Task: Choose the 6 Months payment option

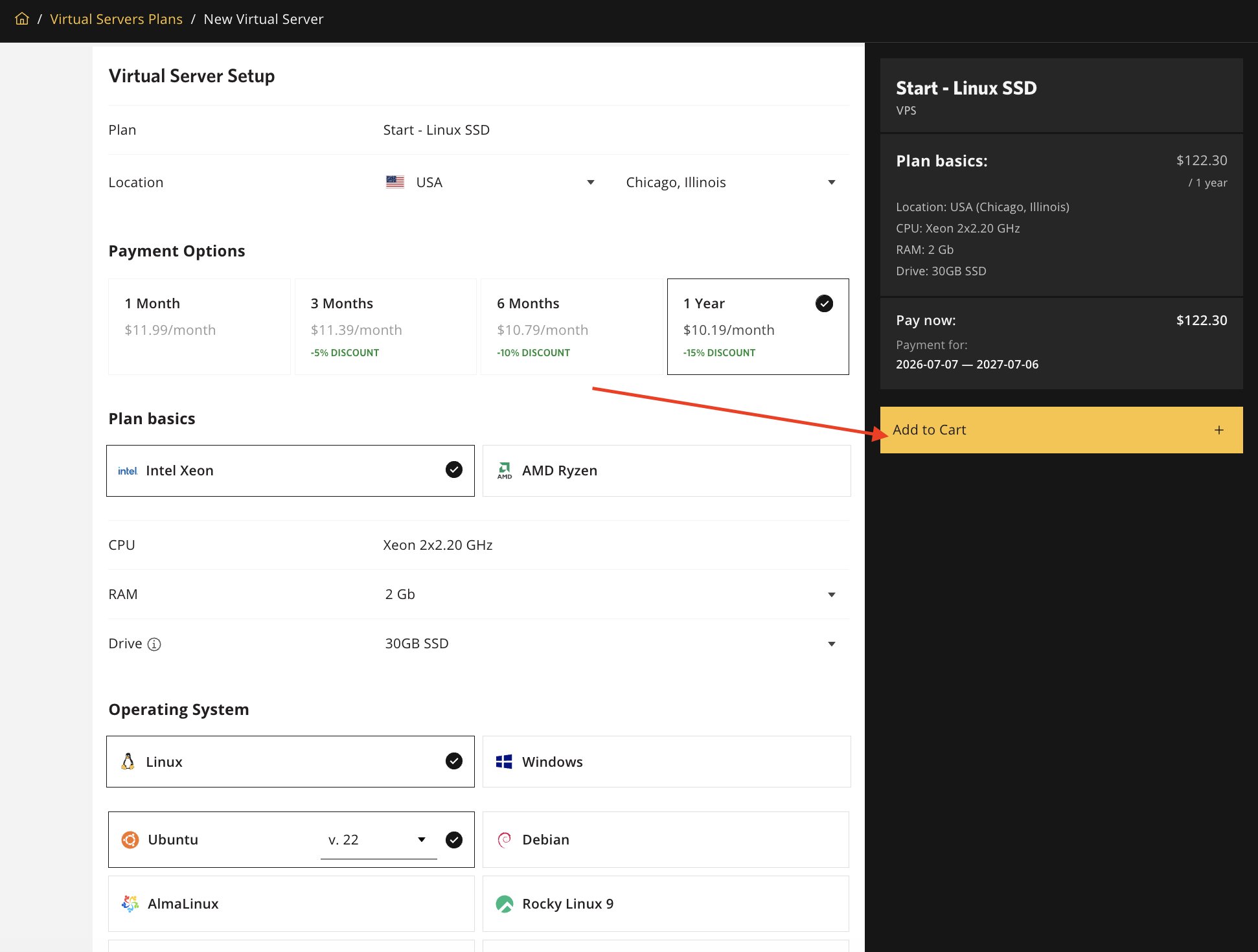Action: (x=572, y=326)
